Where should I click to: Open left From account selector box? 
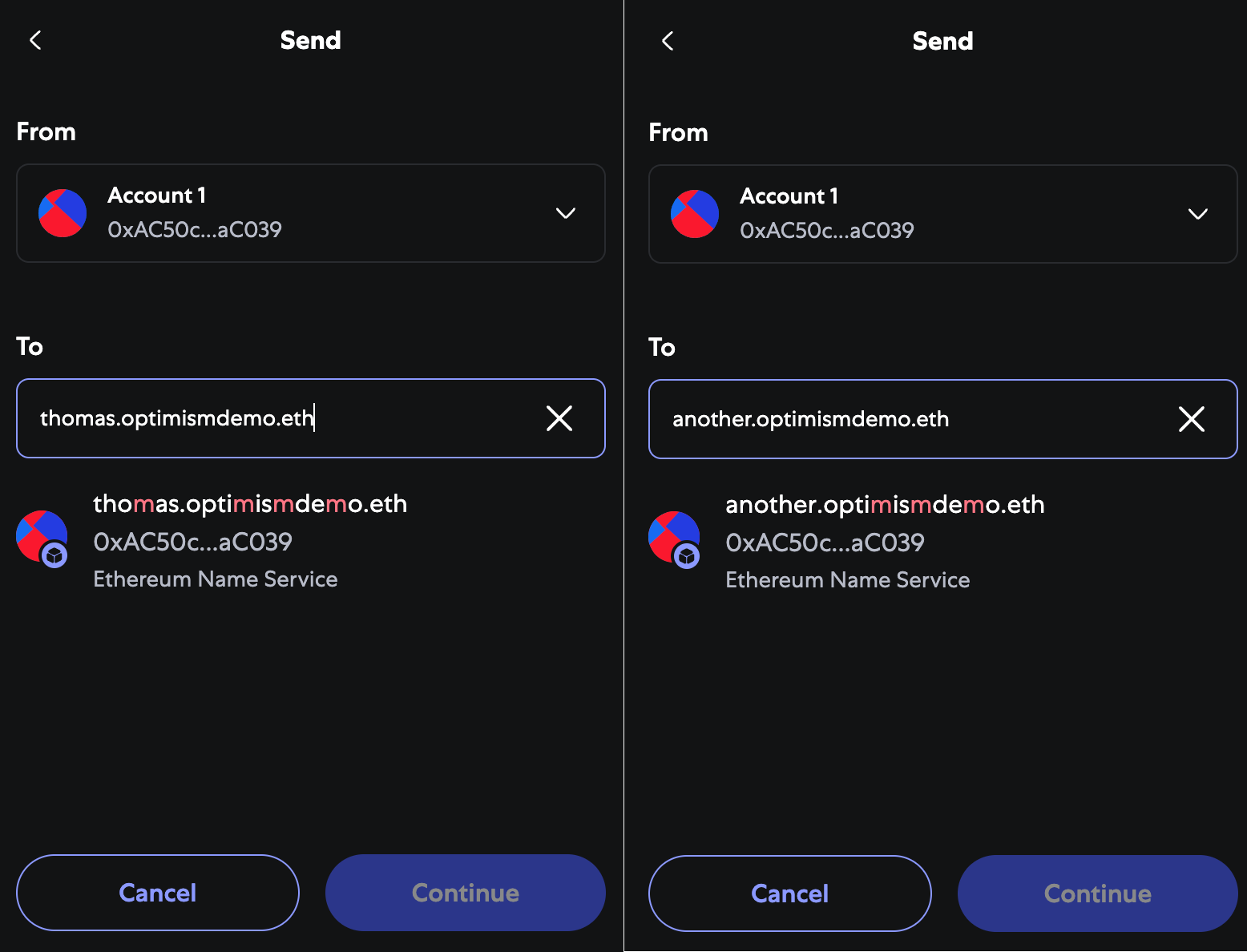(310, 213)
